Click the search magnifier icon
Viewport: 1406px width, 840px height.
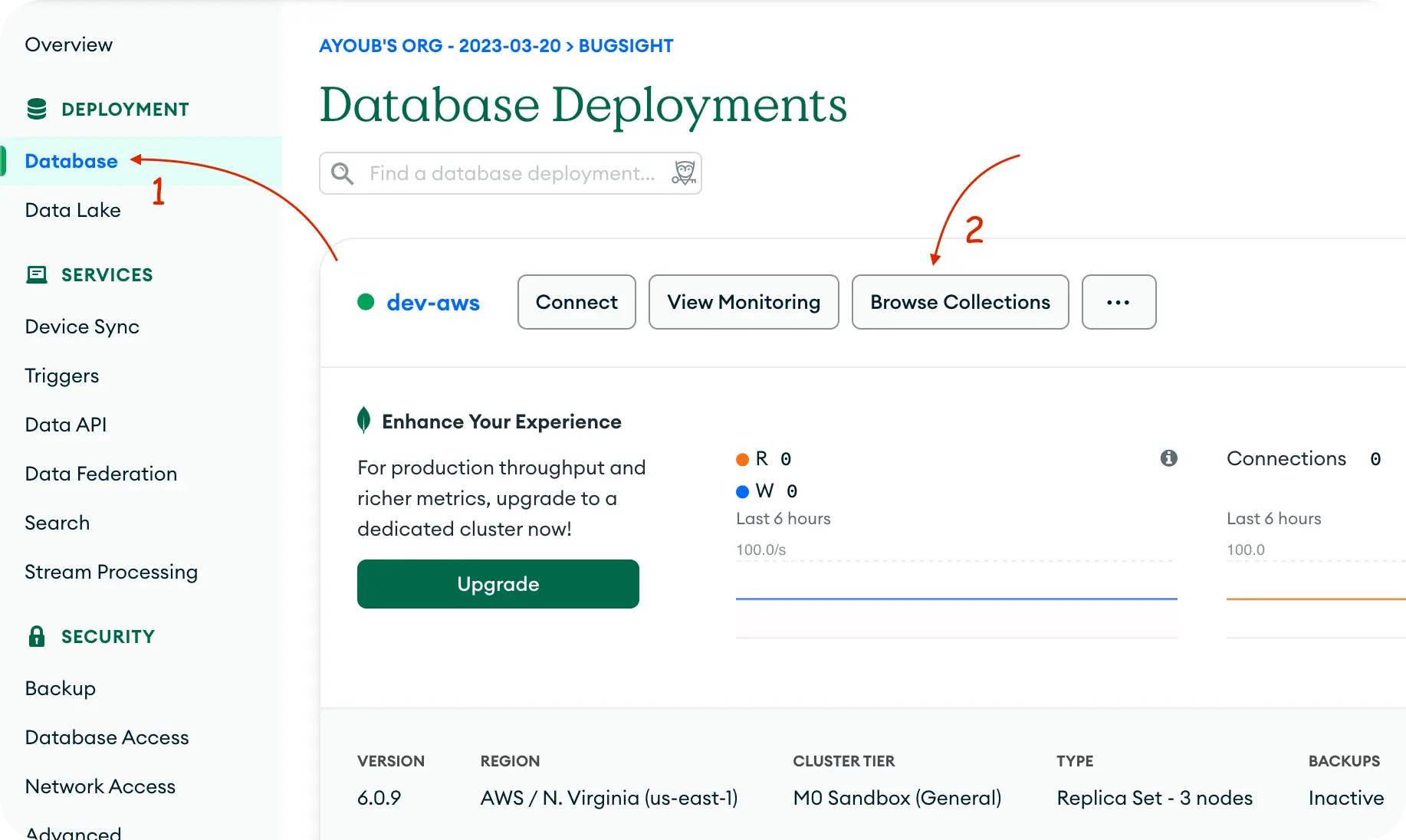point(342,174)
